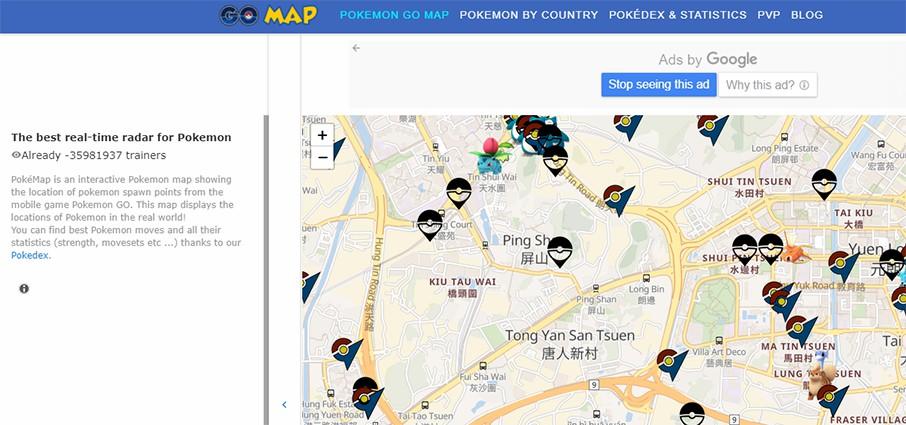This screenshot has width=906, height=425.
Task: Open the left Pokéstop at Shui Pin Tsuen
Action: pos(745,249)
